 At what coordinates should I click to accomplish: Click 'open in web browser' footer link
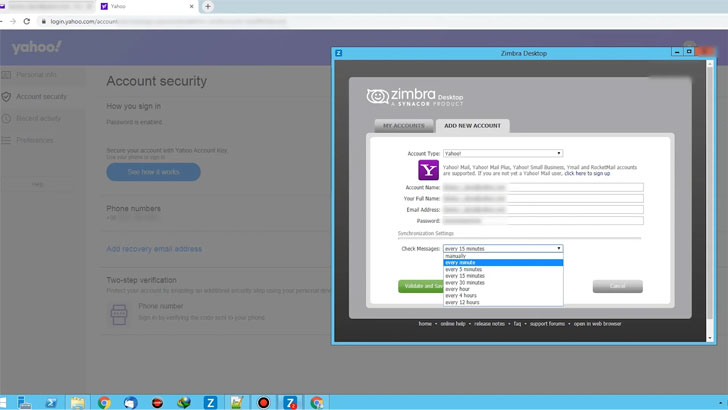point(598,324)
